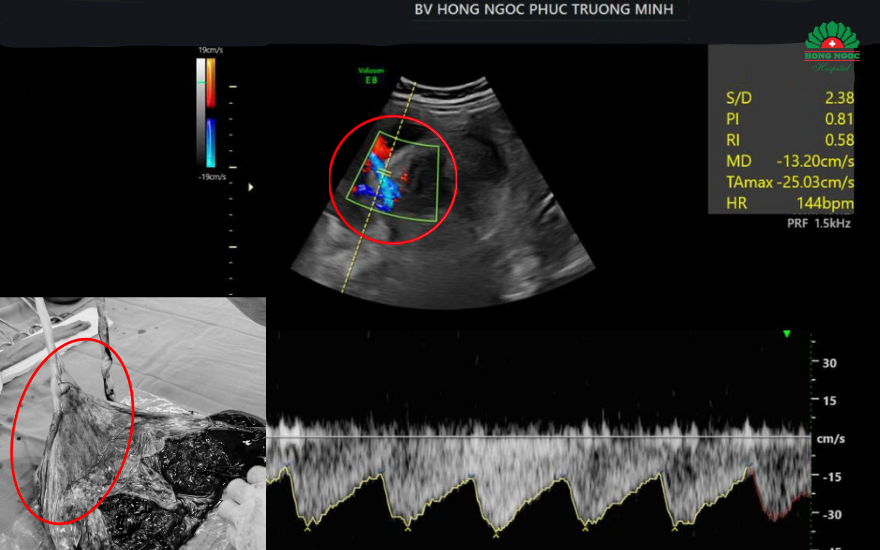Image resolution: width=880 pixels, height=550 pixels.
Task: Click the HR 144bpm reading
Action: 788,204
